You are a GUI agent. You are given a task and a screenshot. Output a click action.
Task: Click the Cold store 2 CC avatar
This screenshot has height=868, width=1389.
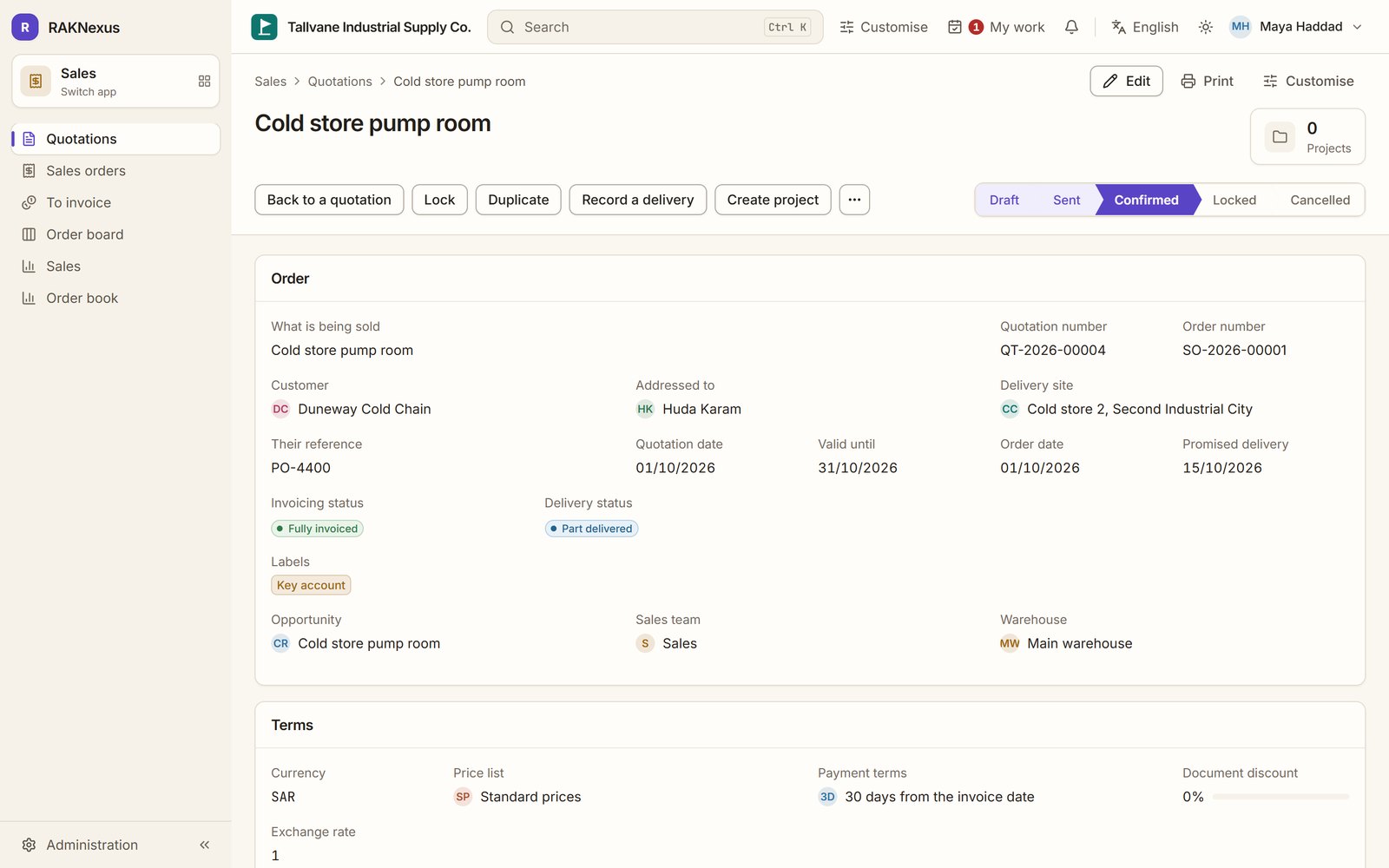[x=1010, y=409]
